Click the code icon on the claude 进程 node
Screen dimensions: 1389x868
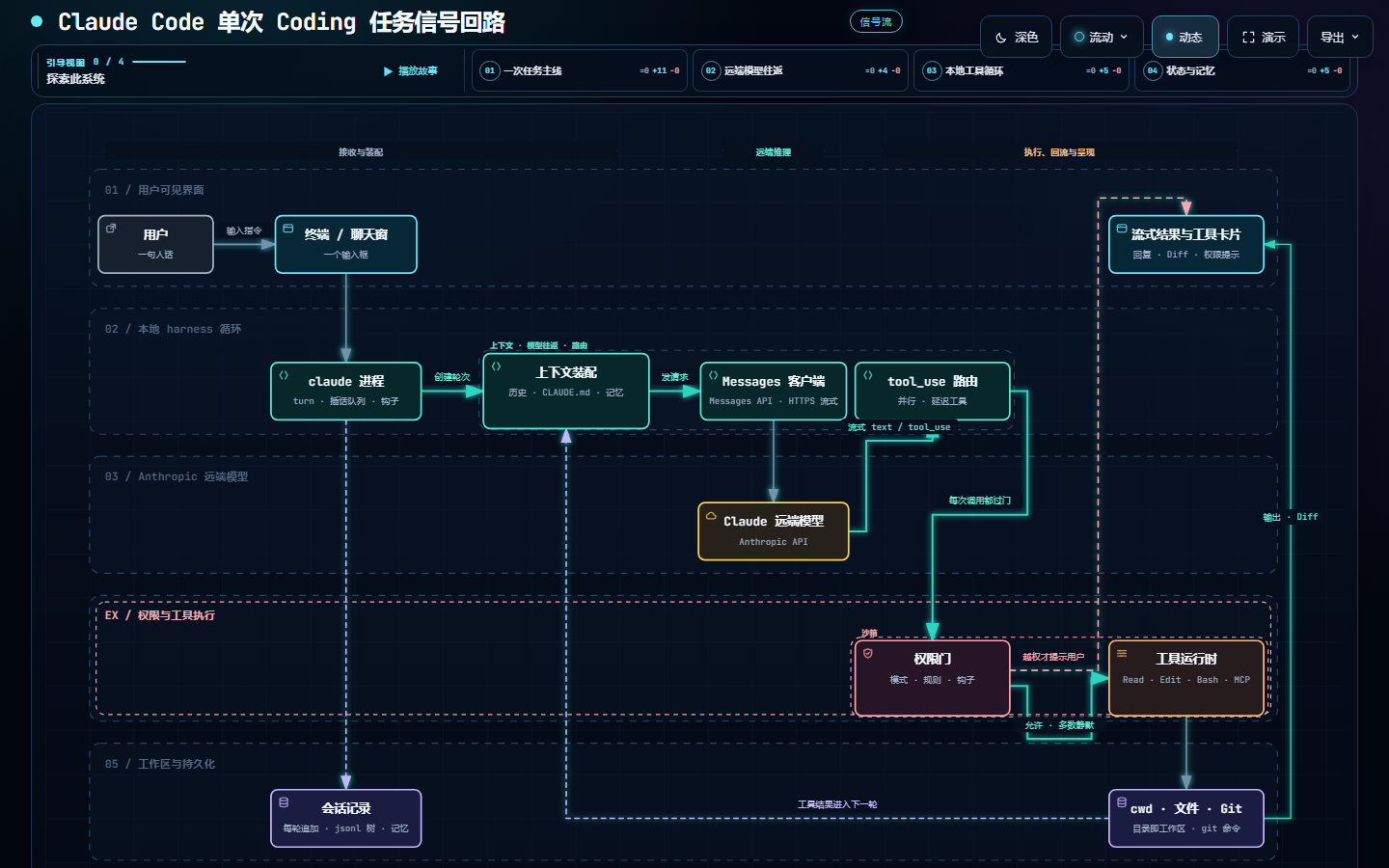pos(284,375)
